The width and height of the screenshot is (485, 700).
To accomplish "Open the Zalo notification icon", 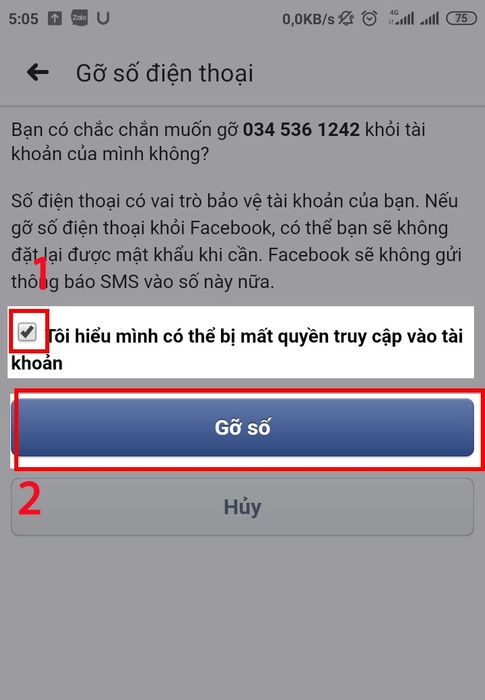I will click(79, 18).
